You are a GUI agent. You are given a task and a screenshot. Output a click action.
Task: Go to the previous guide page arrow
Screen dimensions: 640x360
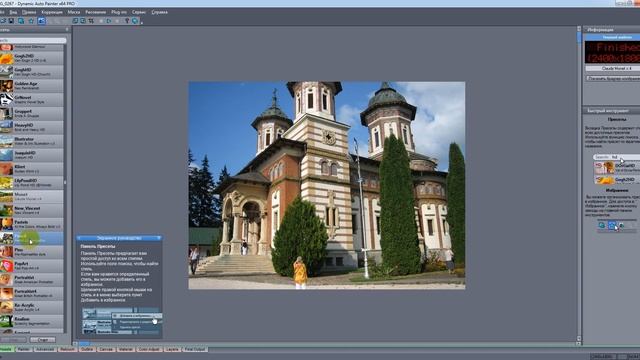click(x=79, y=238)
